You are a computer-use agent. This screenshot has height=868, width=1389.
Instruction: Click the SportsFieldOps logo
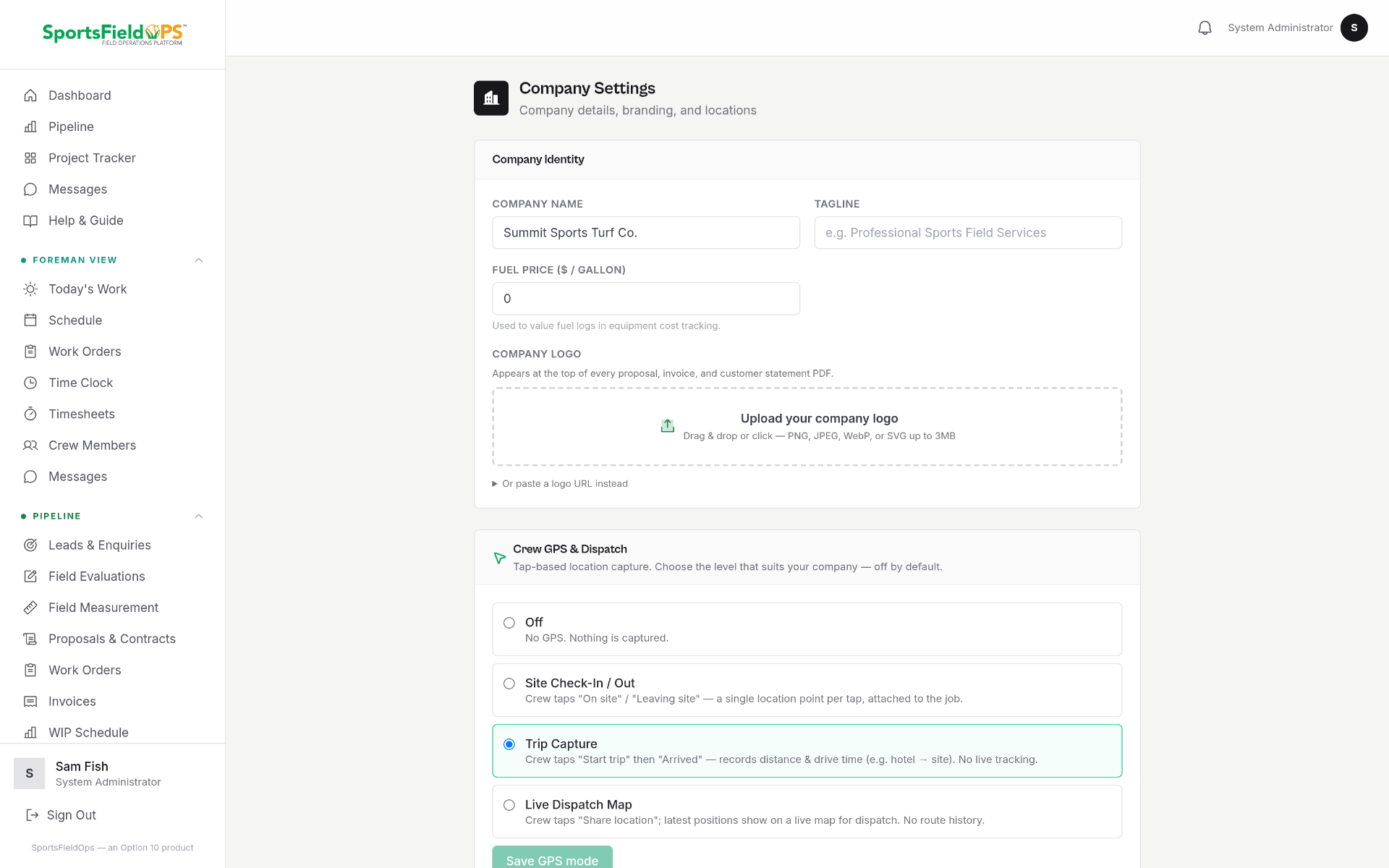(x=114, y=34)
